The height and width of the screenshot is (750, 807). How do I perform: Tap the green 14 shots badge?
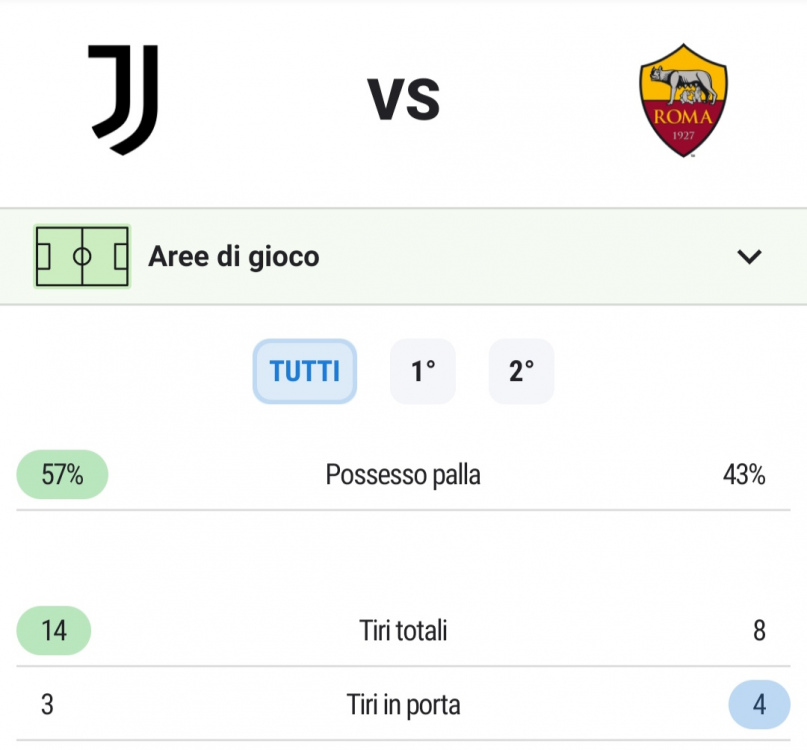pyautogui.click(x=54, y=631)
